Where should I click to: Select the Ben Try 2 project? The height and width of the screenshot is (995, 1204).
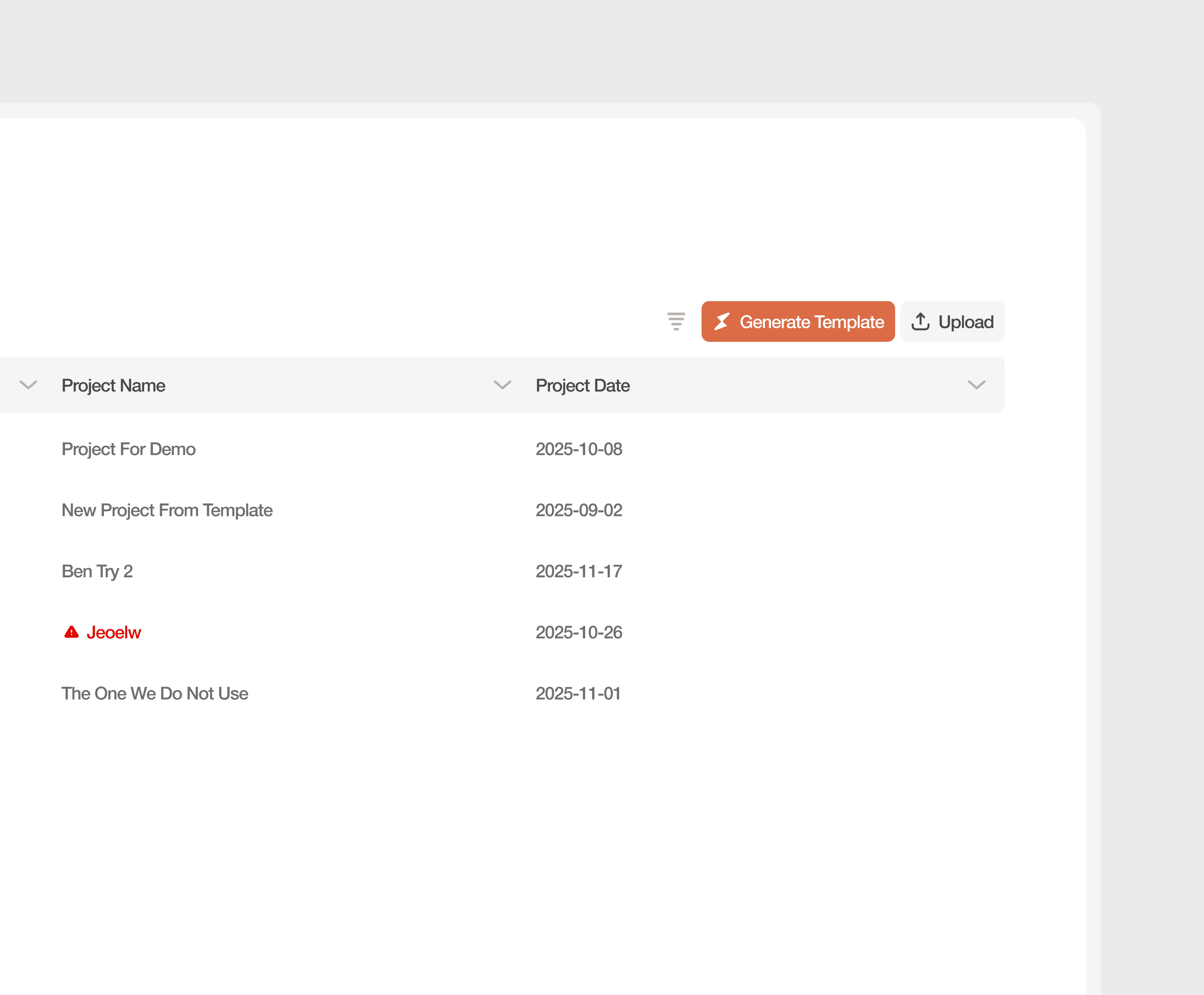pos(97,571)
